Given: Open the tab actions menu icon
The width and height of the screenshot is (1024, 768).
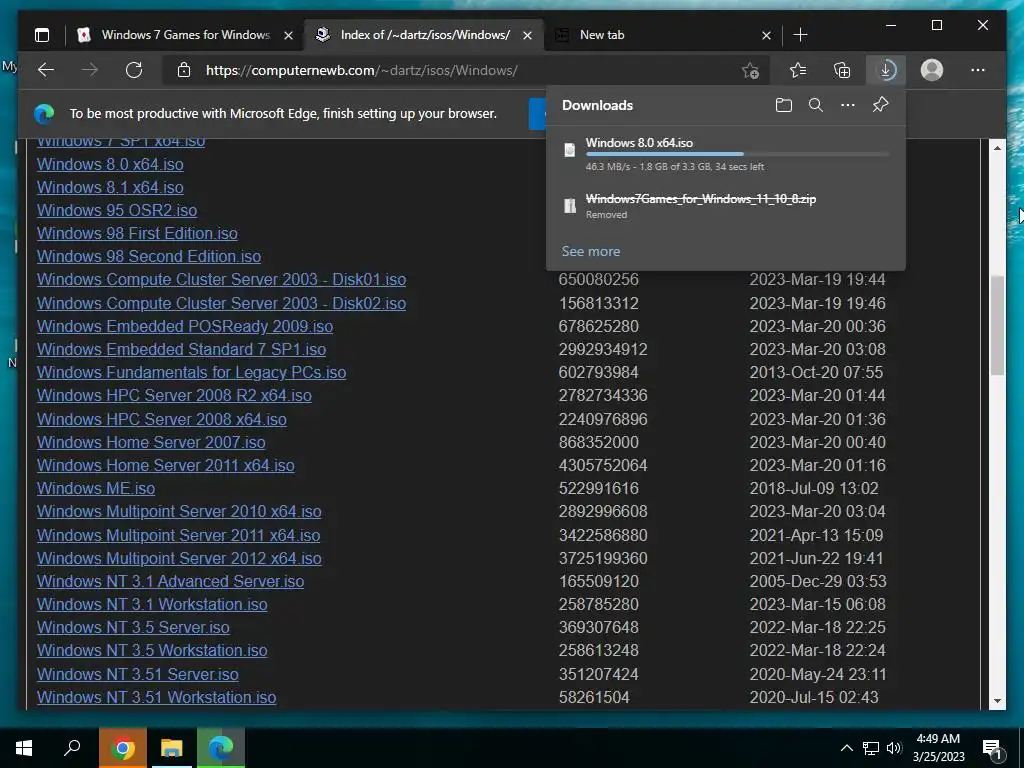Looking at the screenshot, I should (x=42, y=35).
